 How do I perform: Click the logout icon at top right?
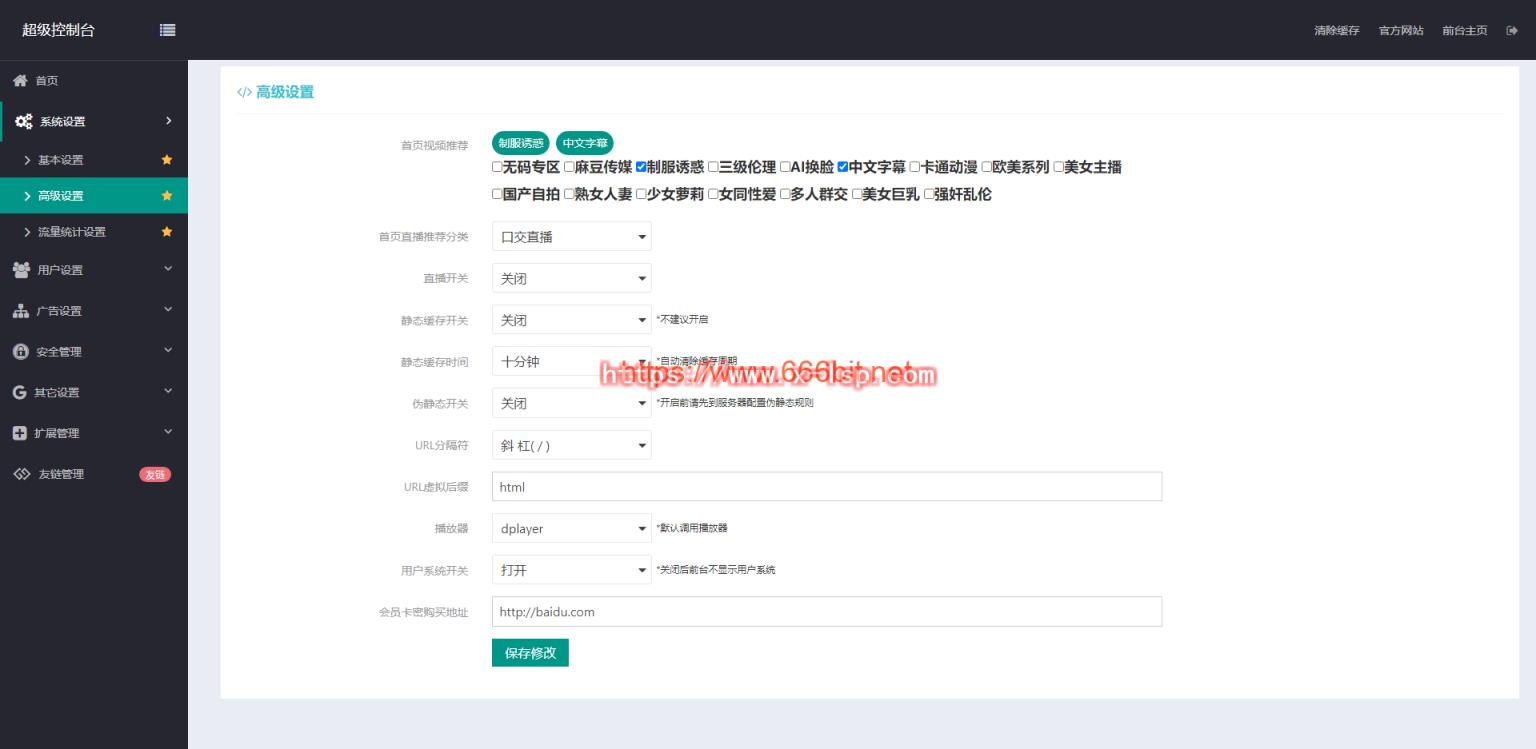1512,31
